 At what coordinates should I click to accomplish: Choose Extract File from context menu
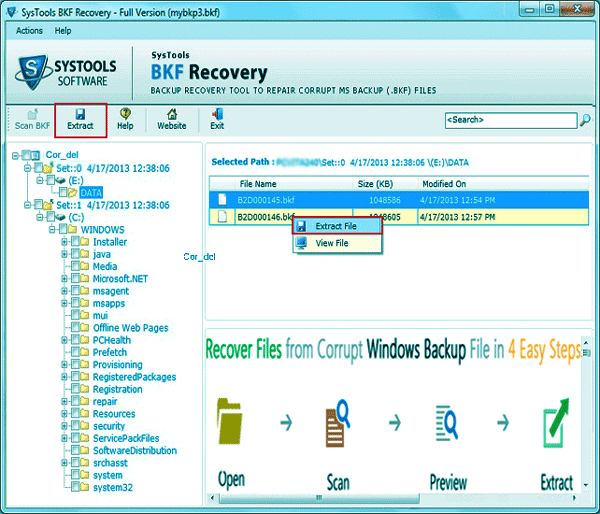pyautogui.click(x=338, y=226)
